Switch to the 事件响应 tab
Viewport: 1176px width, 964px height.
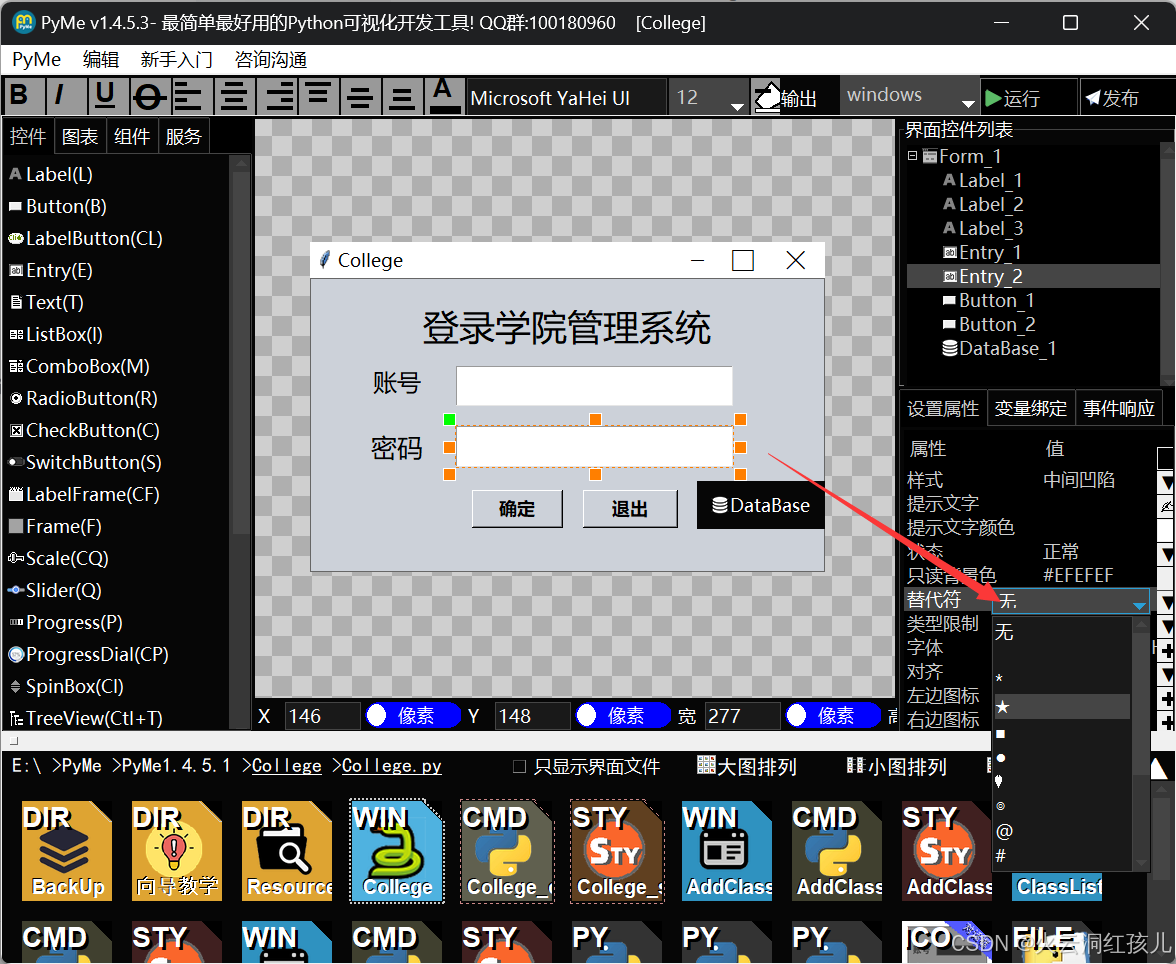tap(1118, 409)
